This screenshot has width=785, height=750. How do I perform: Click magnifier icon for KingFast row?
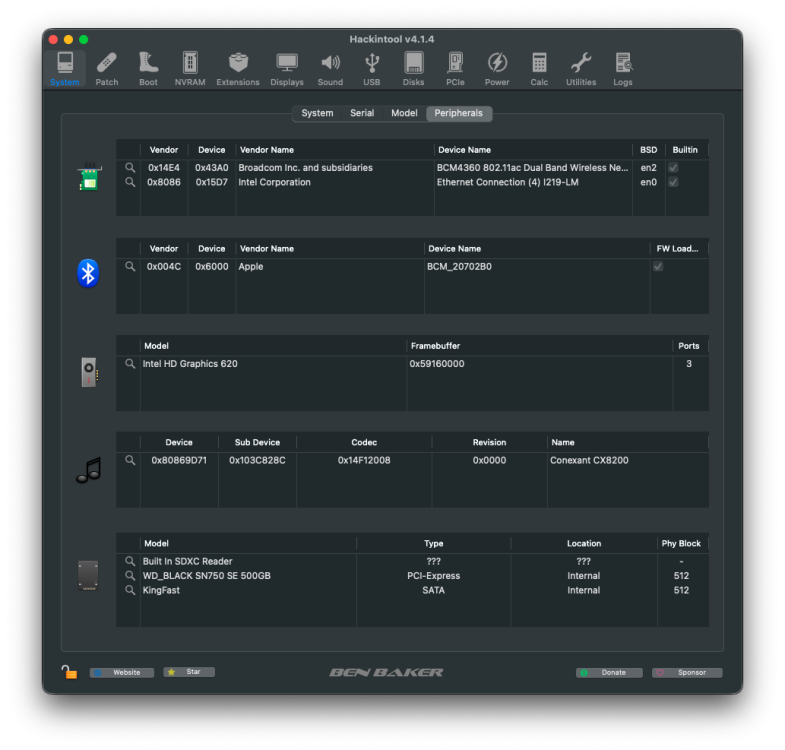click(130, 590)
